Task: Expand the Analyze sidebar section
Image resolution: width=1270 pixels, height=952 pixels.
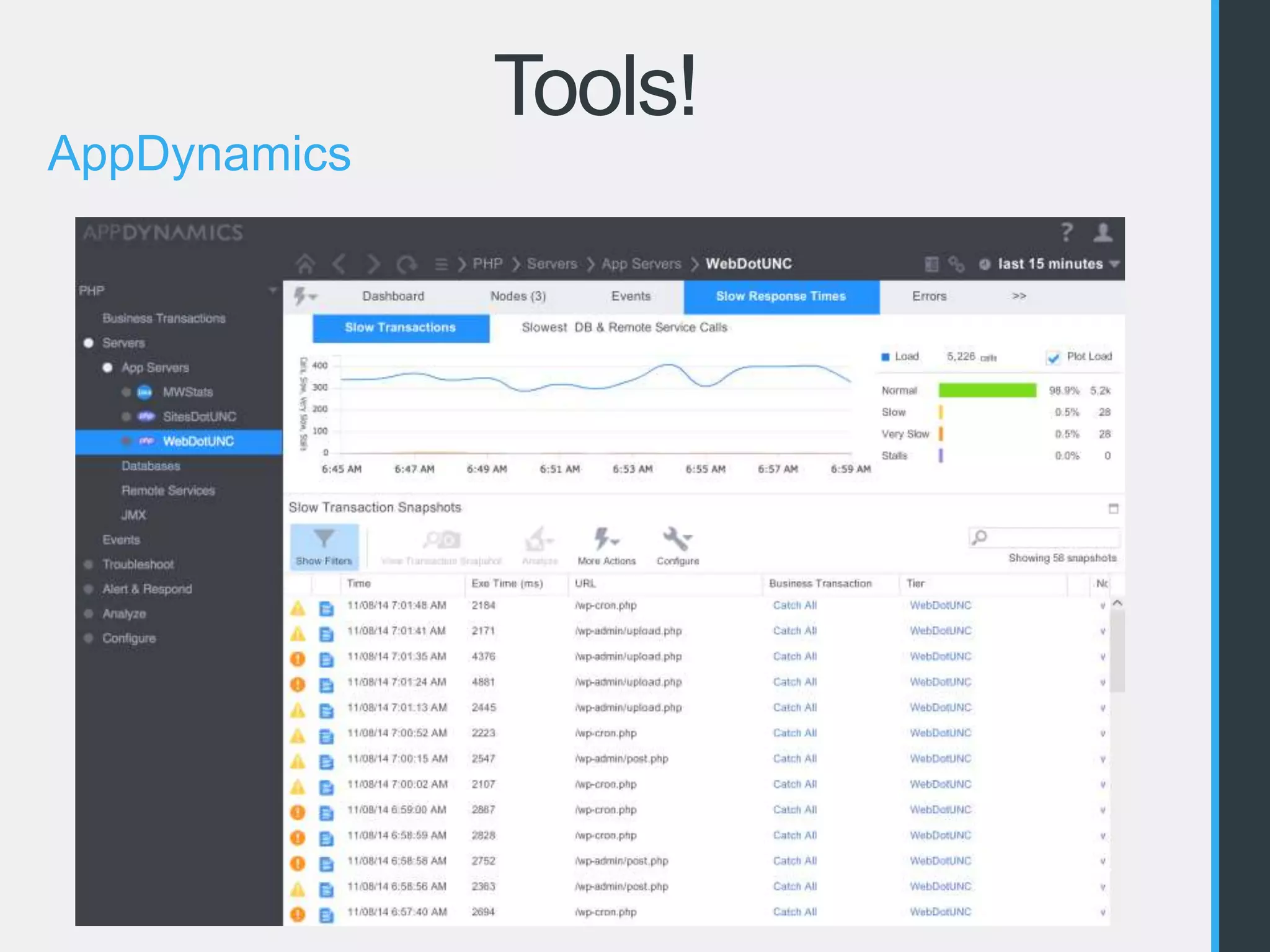Action: (x=89, y=614)
